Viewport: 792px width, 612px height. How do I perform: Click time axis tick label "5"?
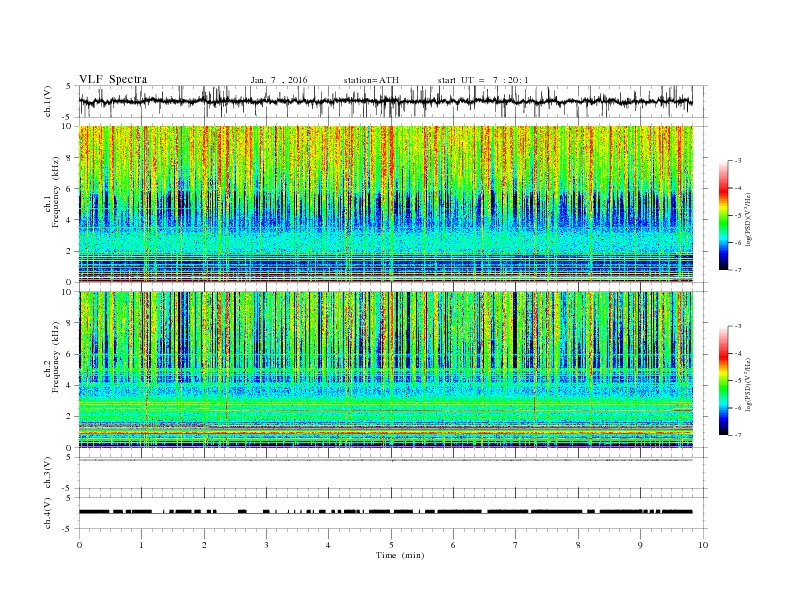pos(391,545)
